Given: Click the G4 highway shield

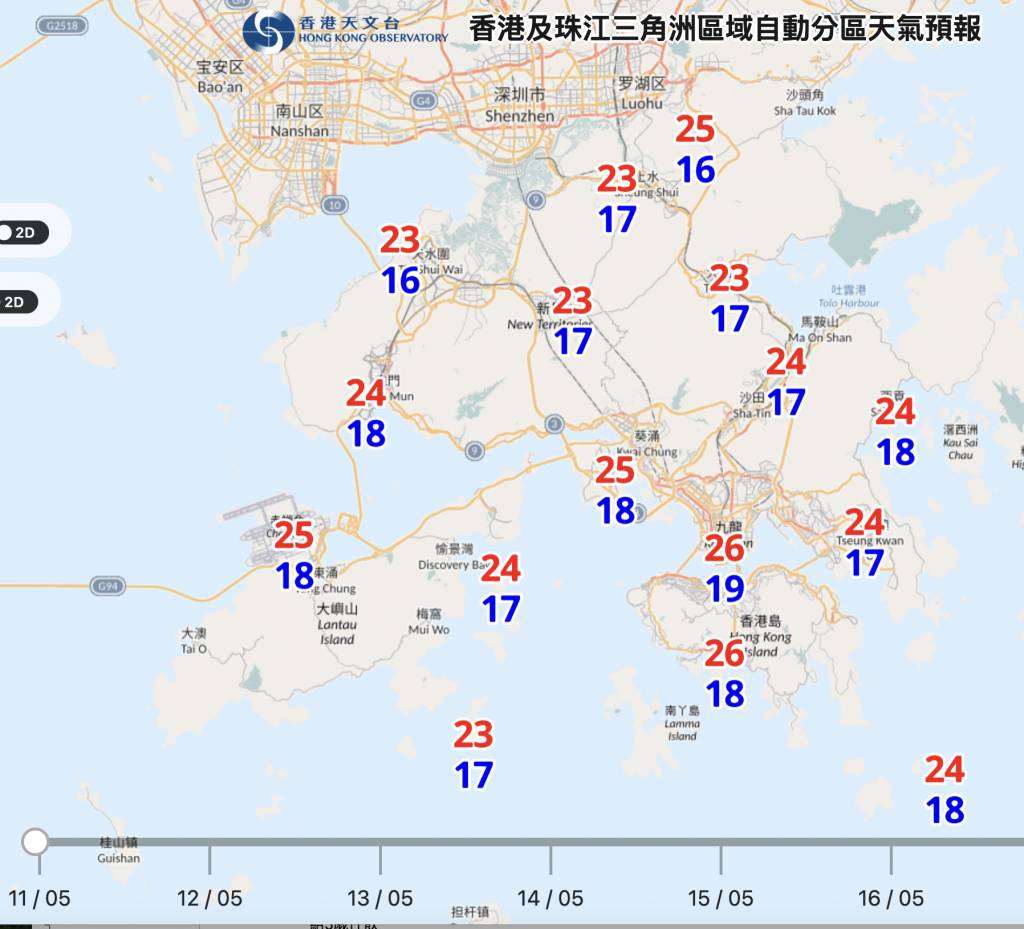Looking at the screenshot, I should point(423,101).
